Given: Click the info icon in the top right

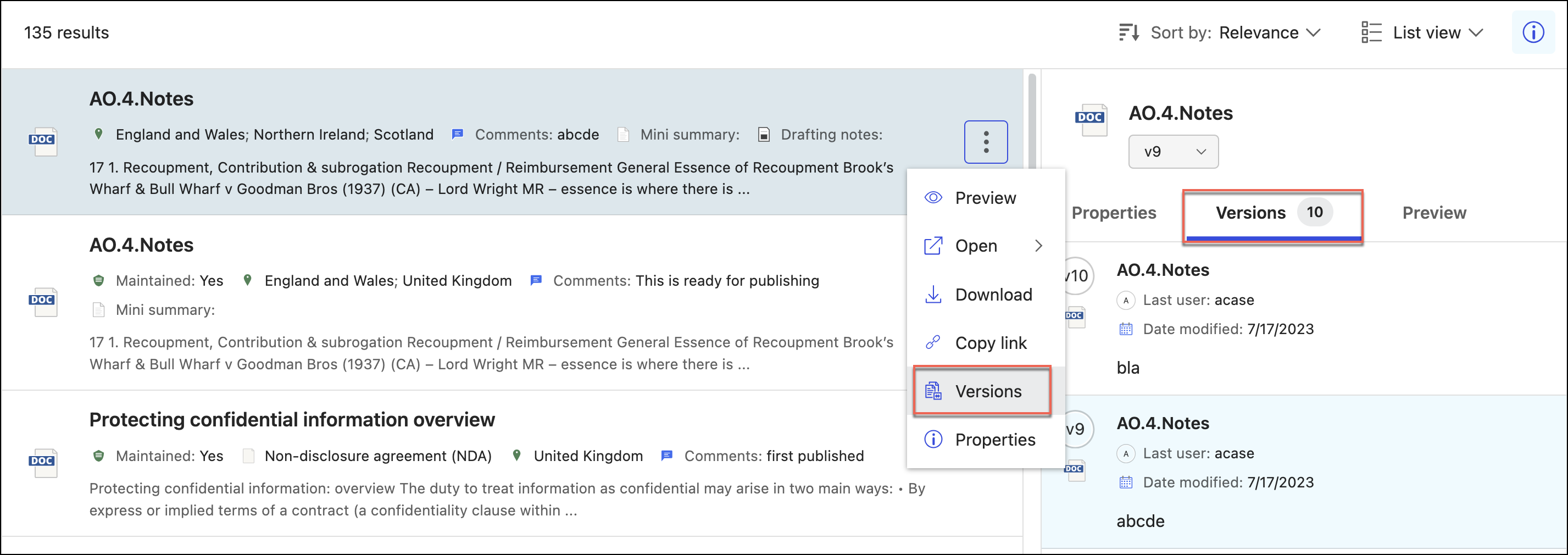Looking at the screenshot, I should (x=1532, y=32).
